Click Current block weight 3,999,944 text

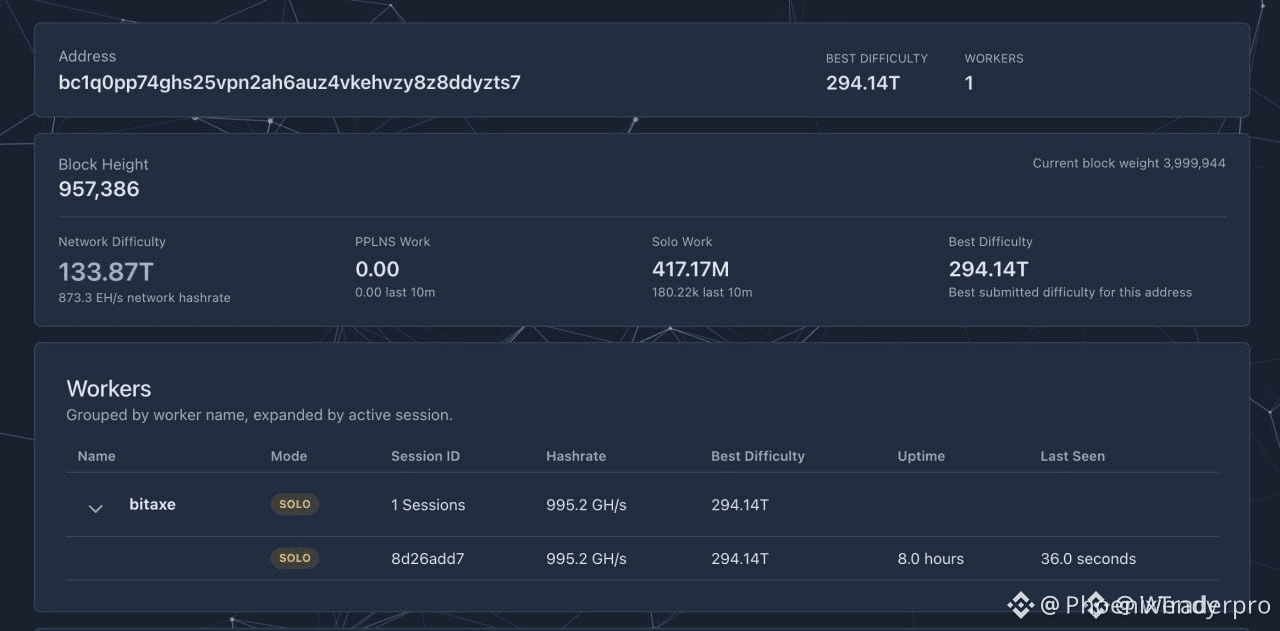click(x=1129, y=163)
